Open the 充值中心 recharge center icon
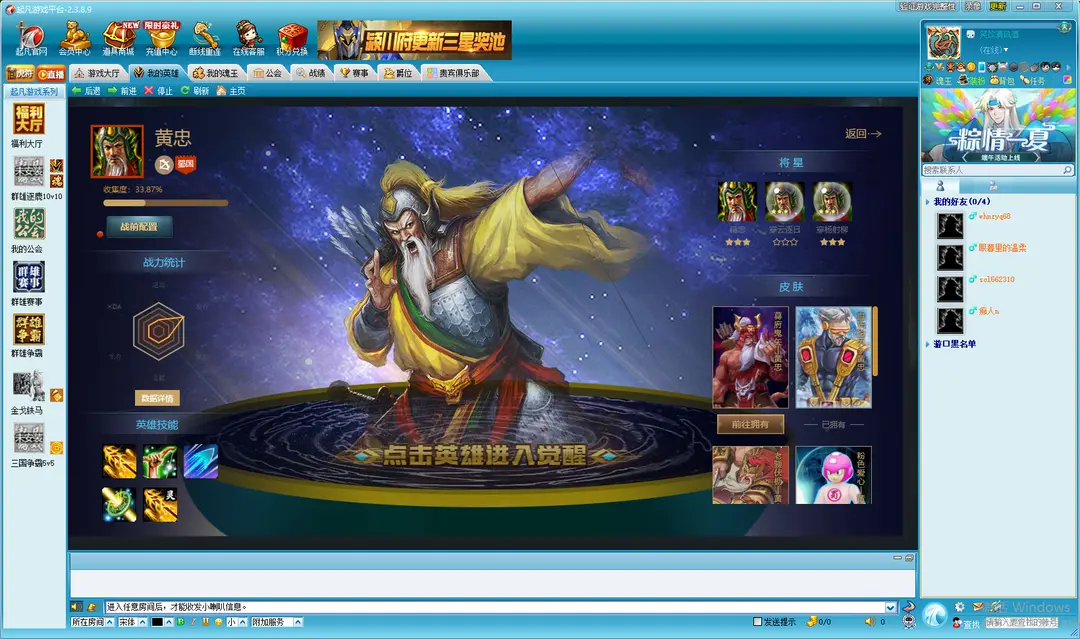 coord(162,39)
